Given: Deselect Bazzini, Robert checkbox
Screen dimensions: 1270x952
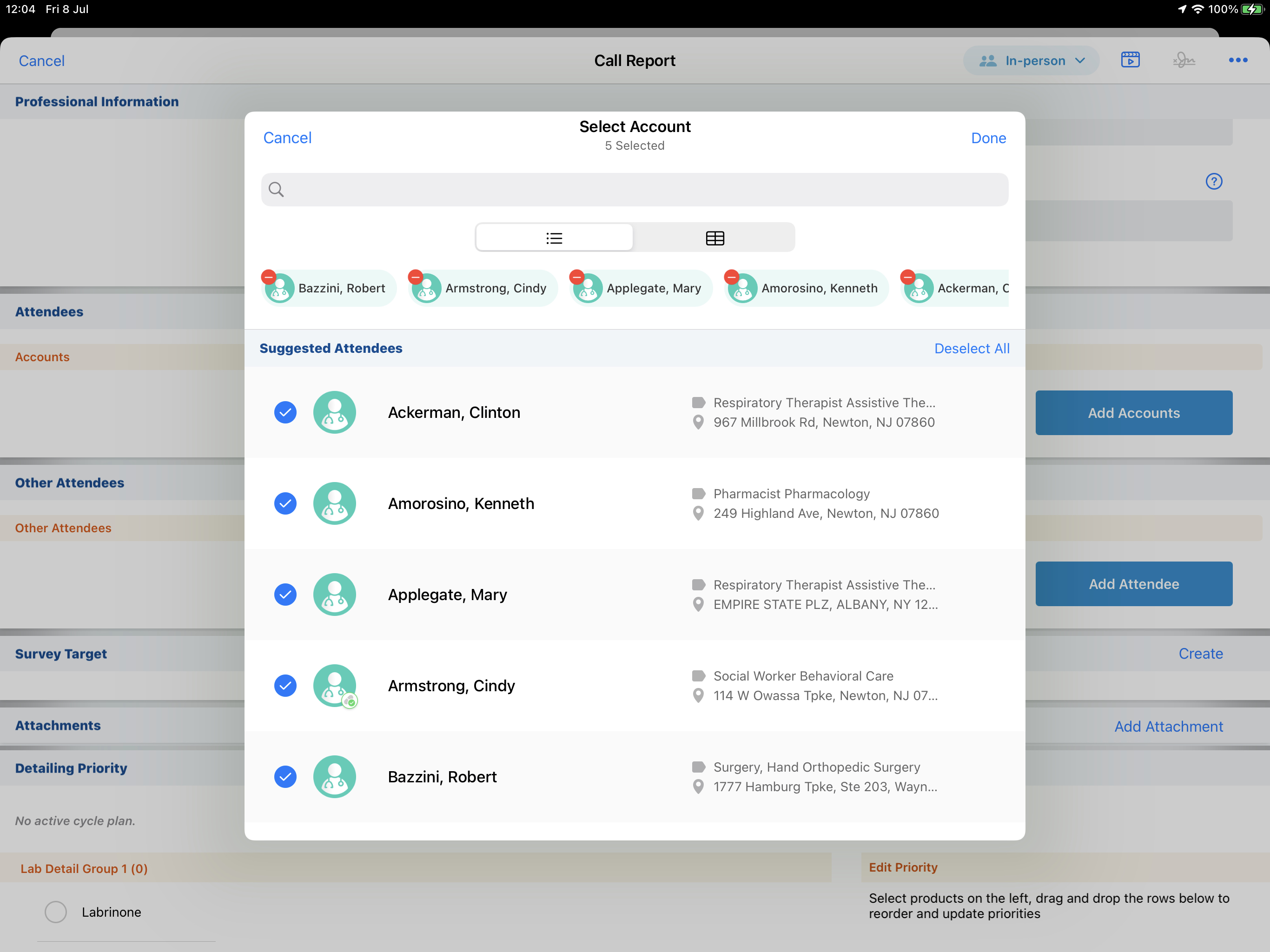Looking at the screenshot, I should click(285, 776).
